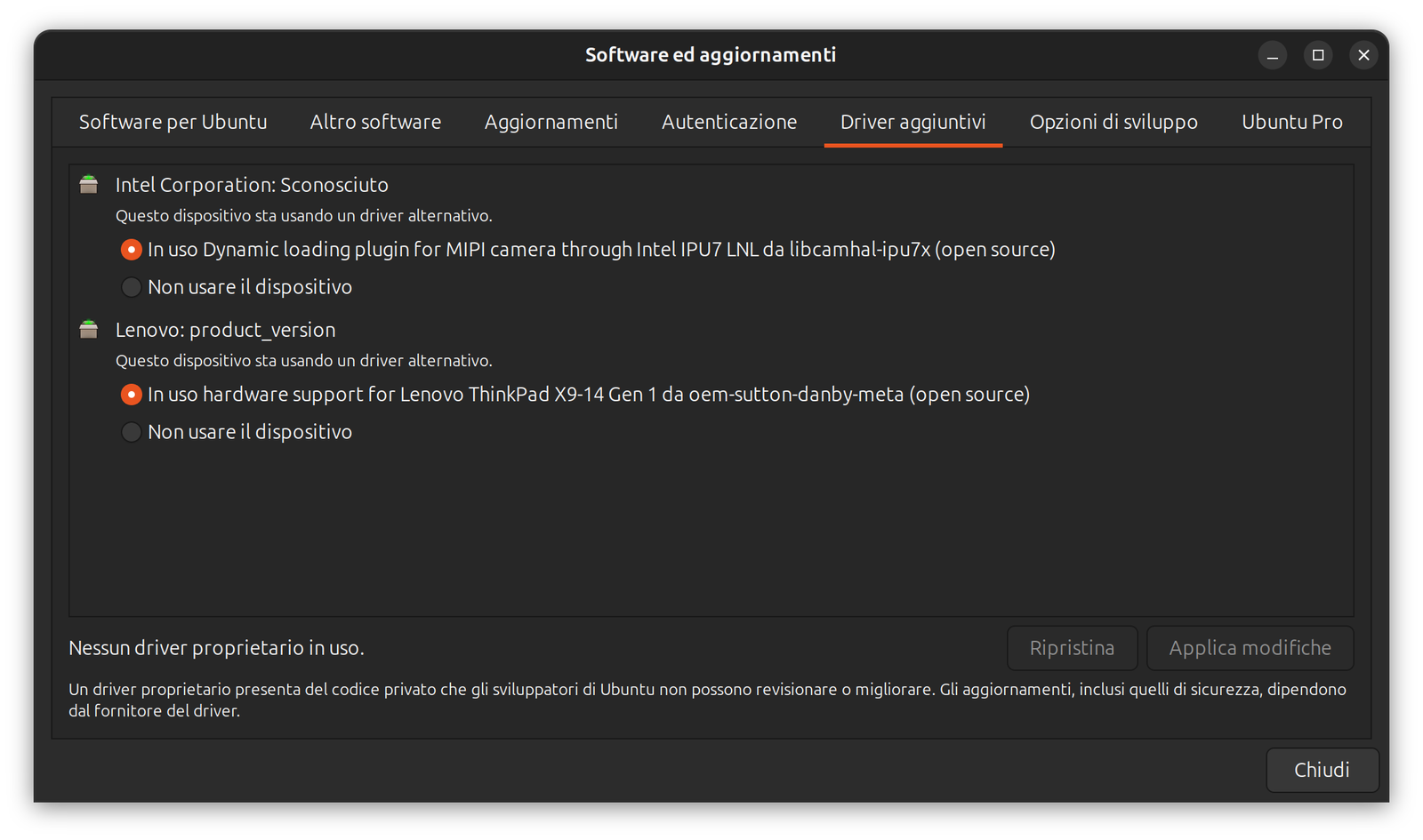Go to the Aggiornamenti tab
The height and width of the screenshot is (840, 1423).
551,122
